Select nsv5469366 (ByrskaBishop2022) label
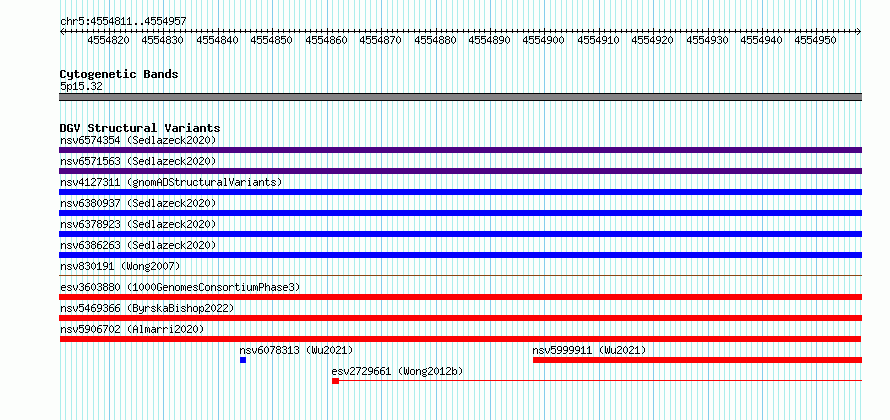This screenshot has height=420, width=890. [x=147, y=308]
